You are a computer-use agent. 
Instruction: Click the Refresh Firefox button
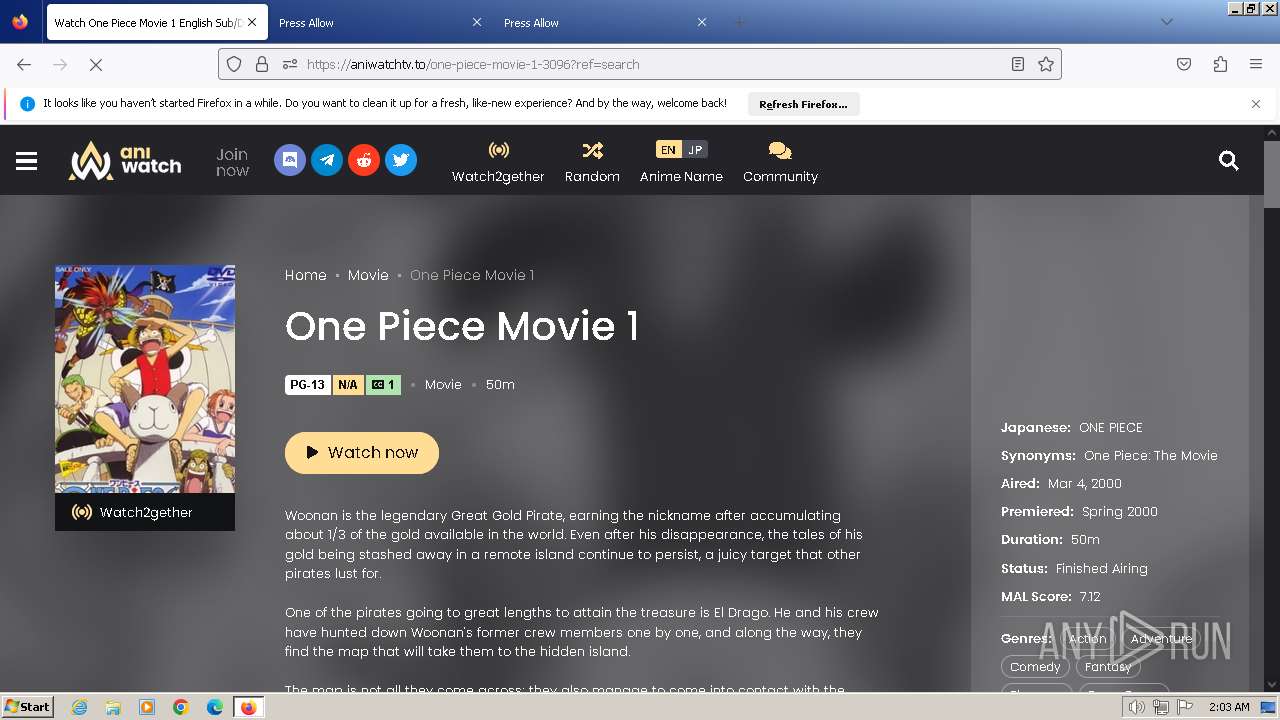click(803, 104)
